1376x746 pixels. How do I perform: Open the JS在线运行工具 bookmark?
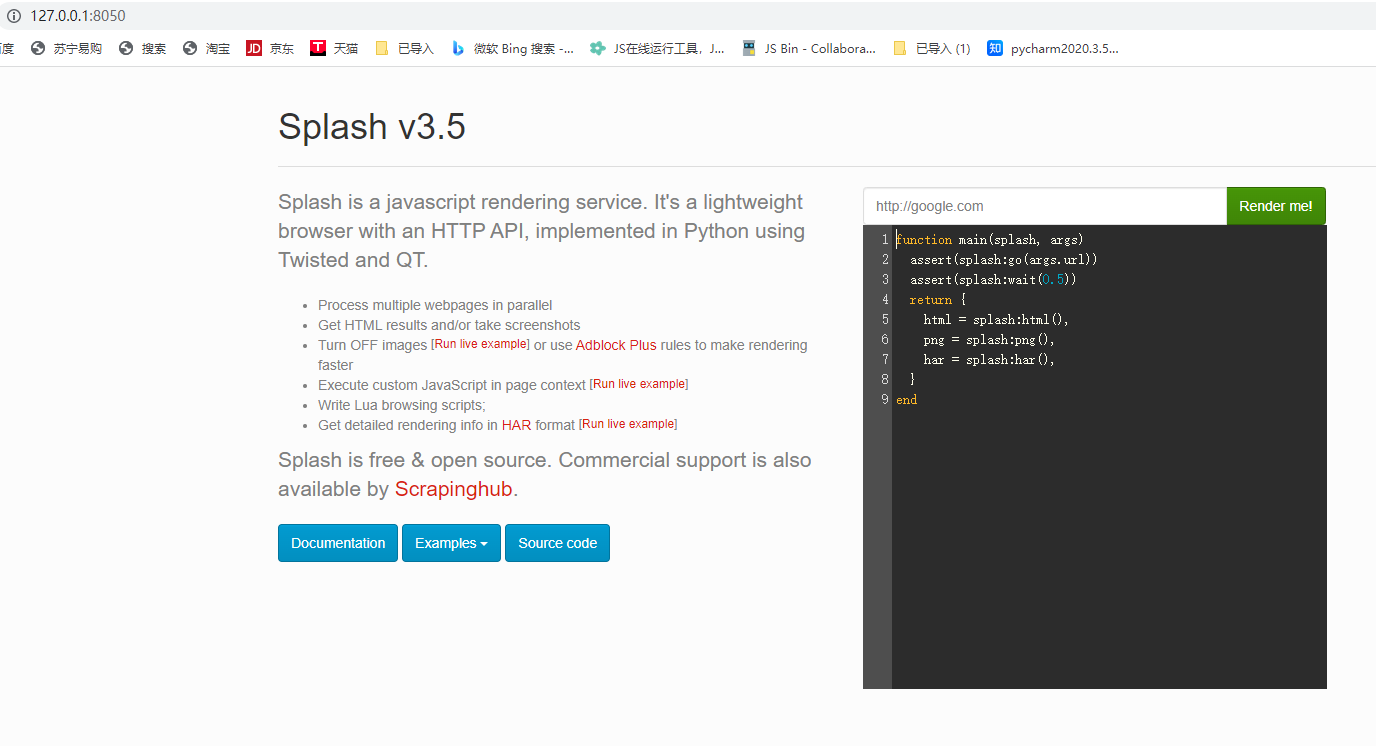(x=657, y=48)
